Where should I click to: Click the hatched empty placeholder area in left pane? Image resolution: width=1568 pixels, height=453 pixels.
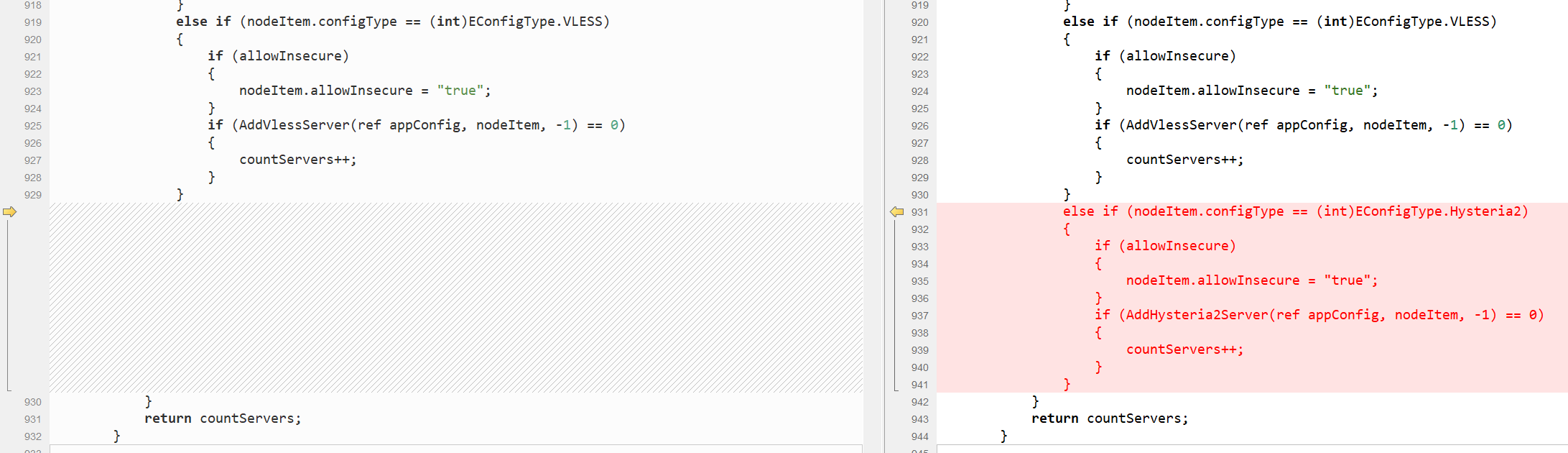pos(456,297)
